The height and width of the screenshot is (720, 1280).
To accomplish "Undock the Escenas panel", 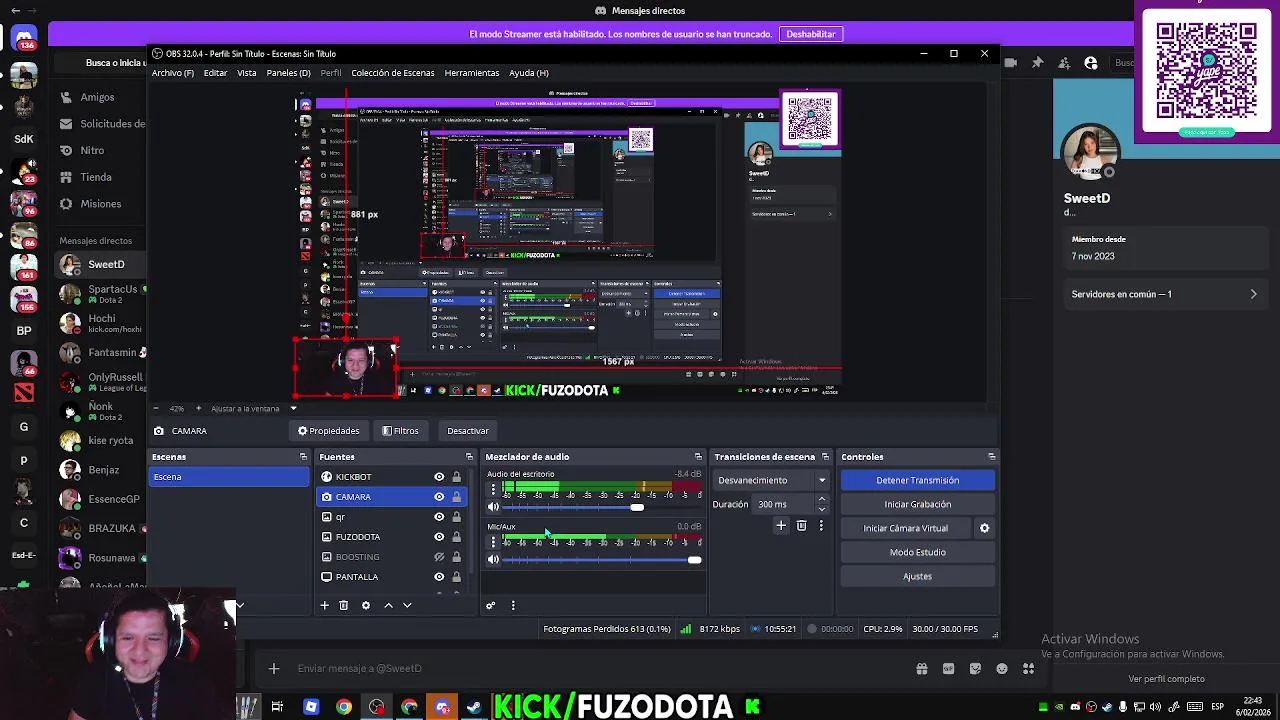I will 303,457.
